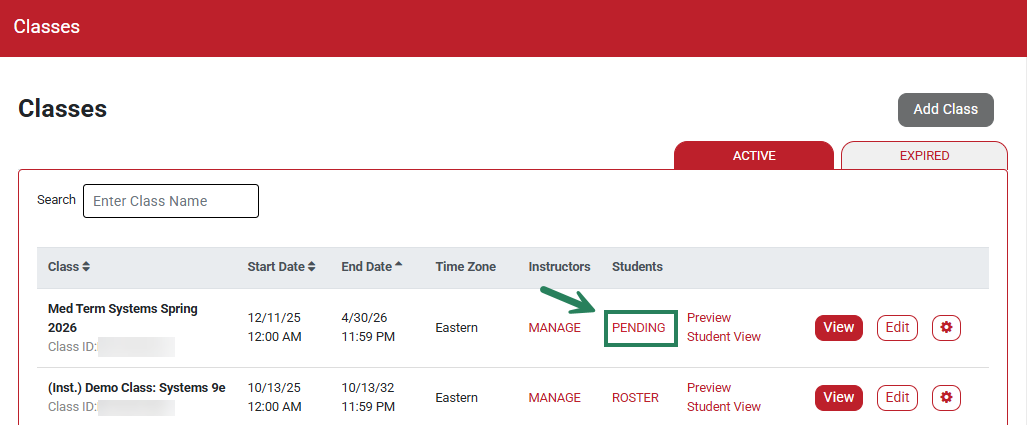Screen dimensions: 1027x425
Task: Open PENDING students for Med Term Systems
Action: [x=639, y=327]
